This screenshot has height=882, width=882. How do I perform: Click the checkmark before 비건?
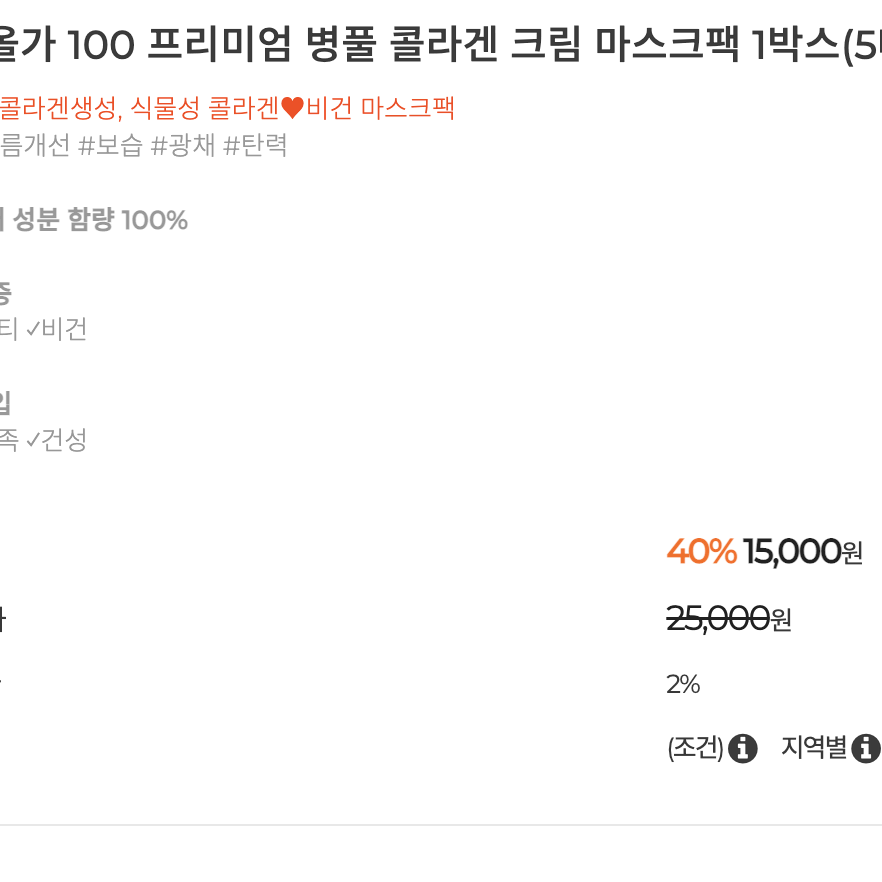[x=33, y=329]
